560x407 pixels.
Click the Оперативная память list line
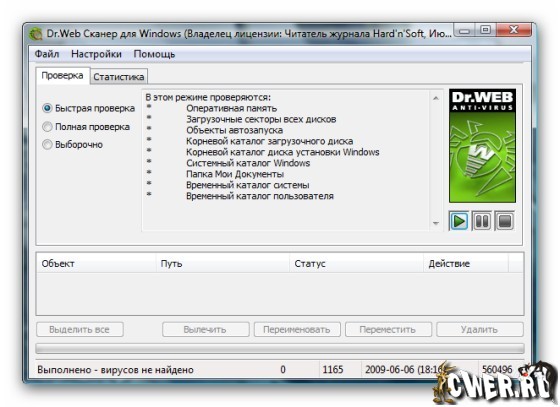coord(231,108)
